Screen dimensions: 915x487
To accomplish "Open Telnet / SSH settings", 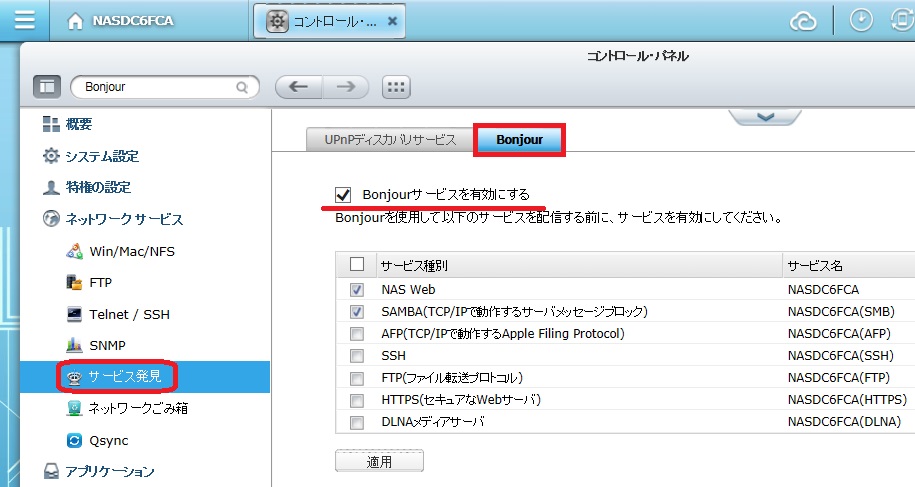I will [118, 314].
